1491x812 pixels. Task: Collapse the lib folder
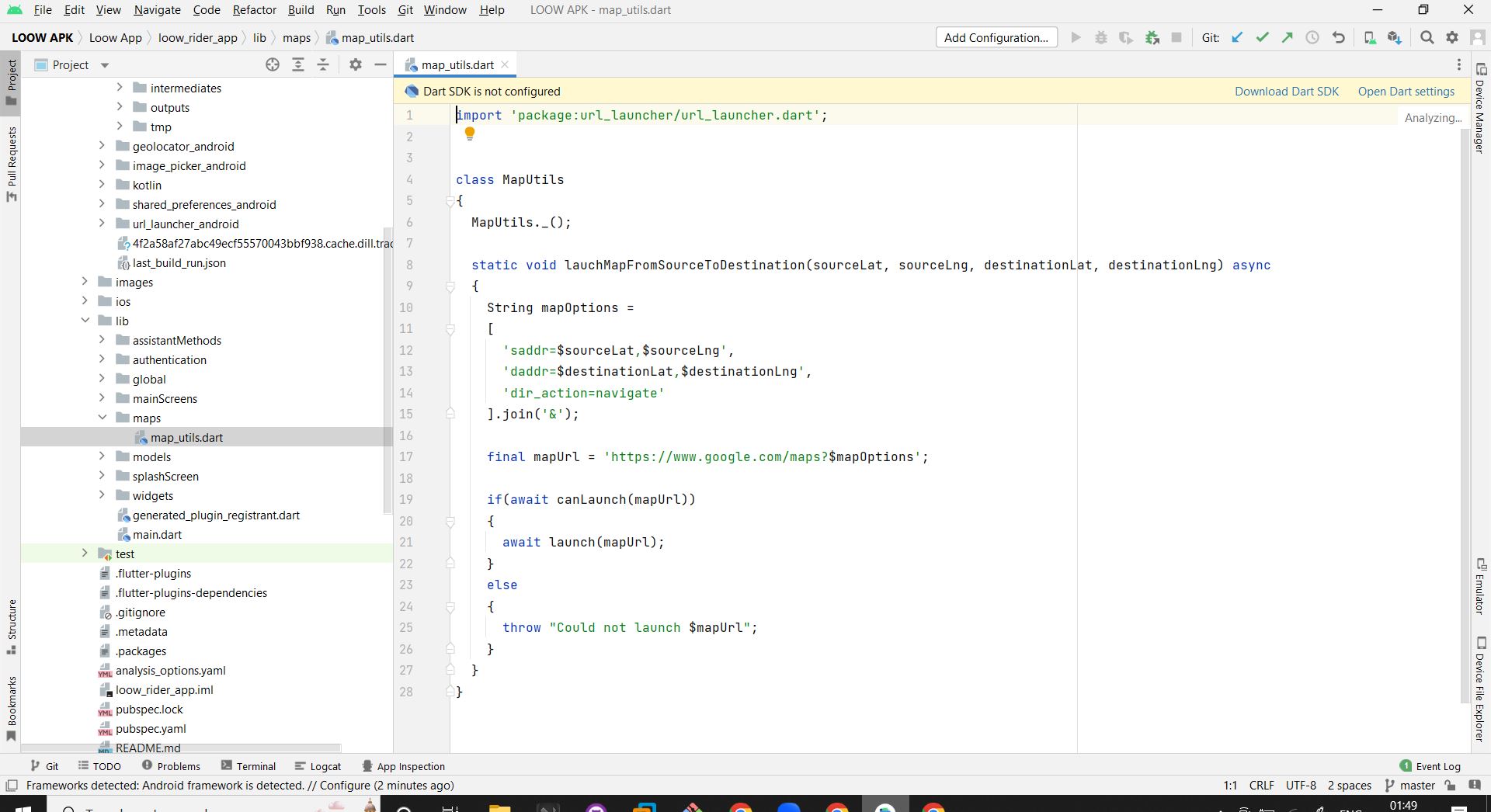[85, 321]
